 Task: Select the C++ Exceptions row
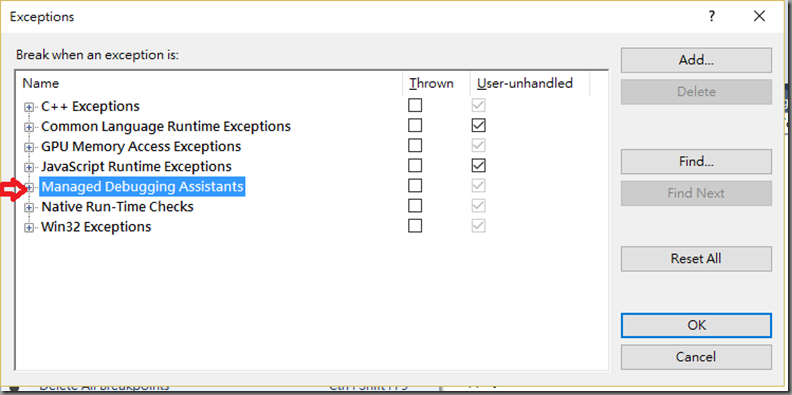click(90, 106)
